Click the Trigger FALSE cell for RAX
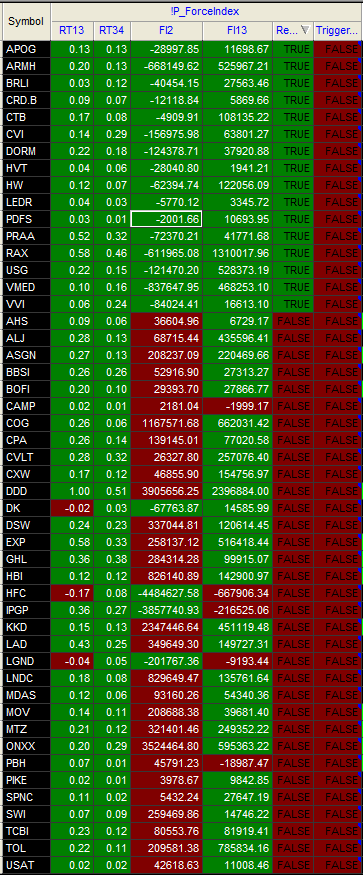Image resolution: width=363 pixels, height=875 pixels. tap(336, 253)
